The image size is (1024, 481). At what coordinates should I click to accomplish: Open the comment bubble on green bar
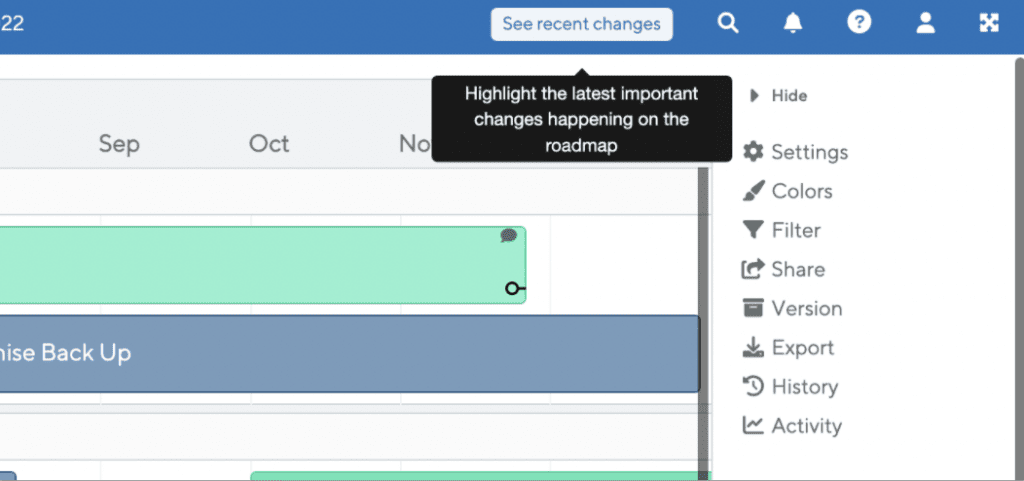(x=508, y=236)
